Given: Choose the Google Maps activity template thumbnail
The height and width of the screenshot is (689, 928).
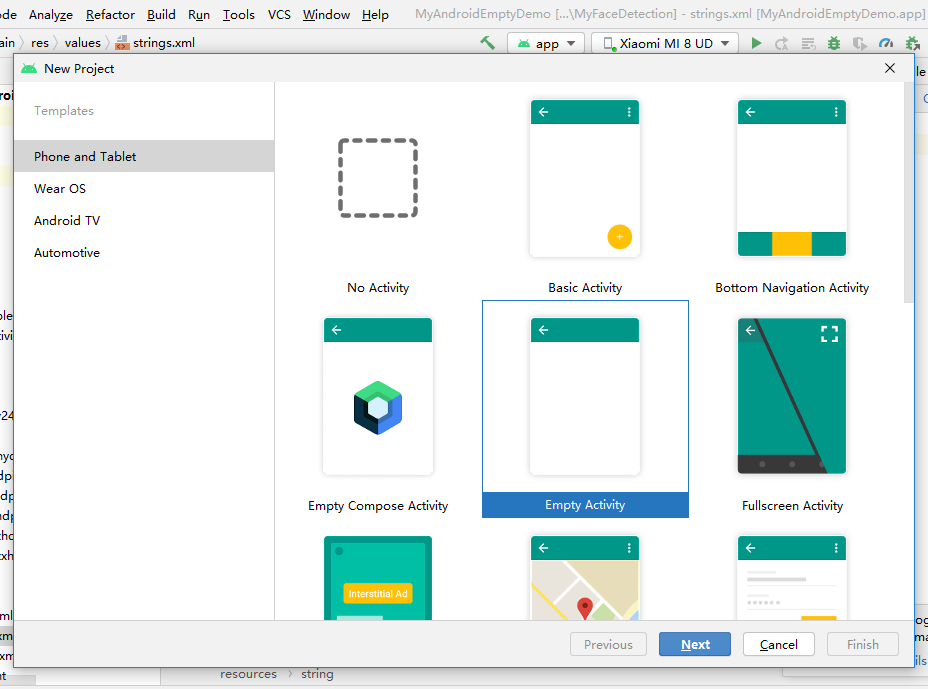Looking at the screenshot, I should pos(585,578).
